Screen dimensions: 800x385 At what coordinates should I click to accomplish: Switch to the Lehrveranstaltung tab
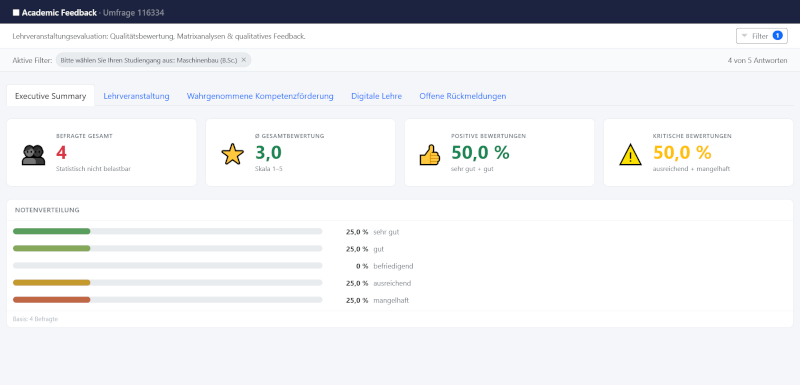tap(136, 96)
